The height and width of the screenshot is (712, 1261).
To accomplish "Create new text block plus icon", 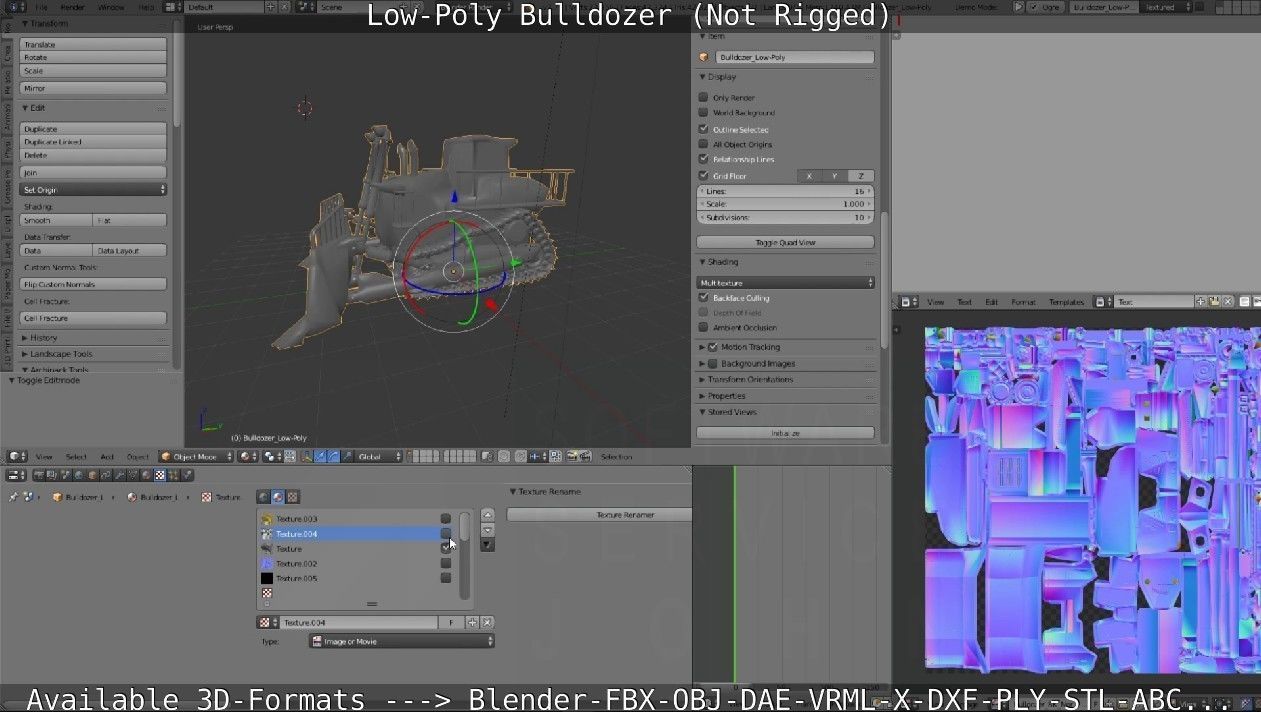I will [1201, 302].
